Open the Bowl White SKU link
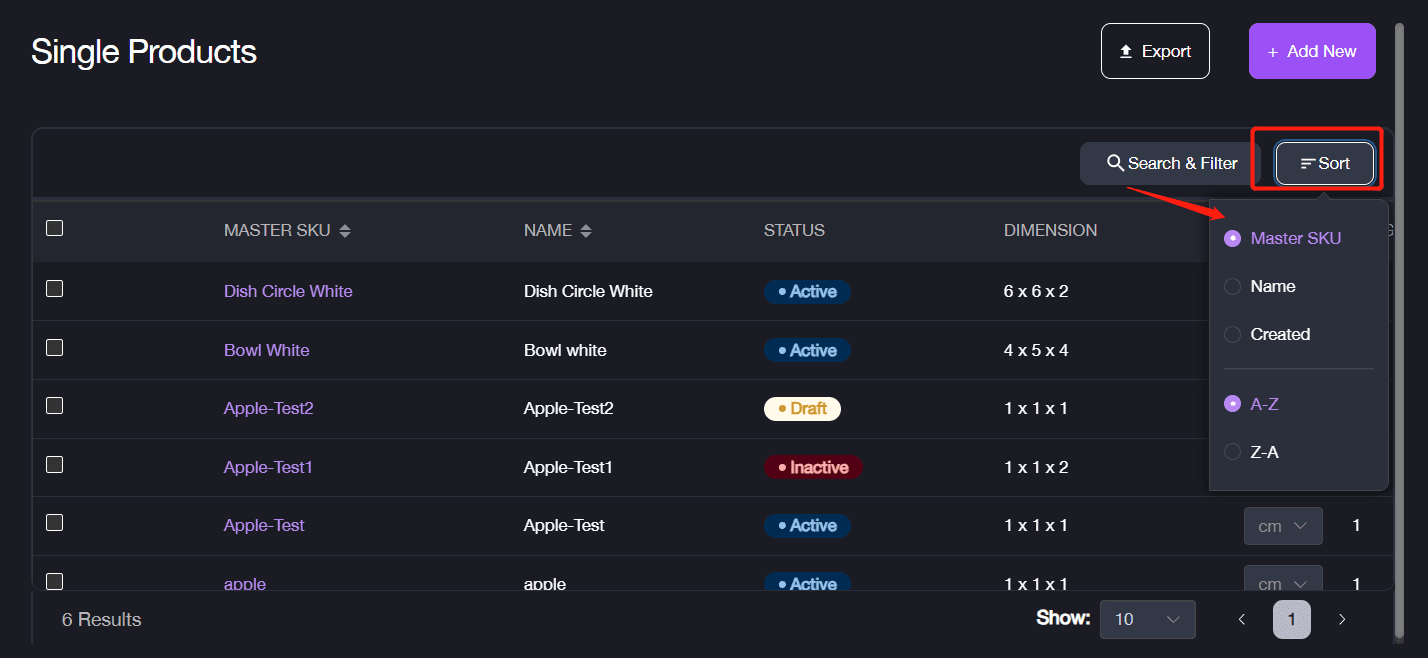Screen dimensions: 1428x658 (x=267, y=350)
